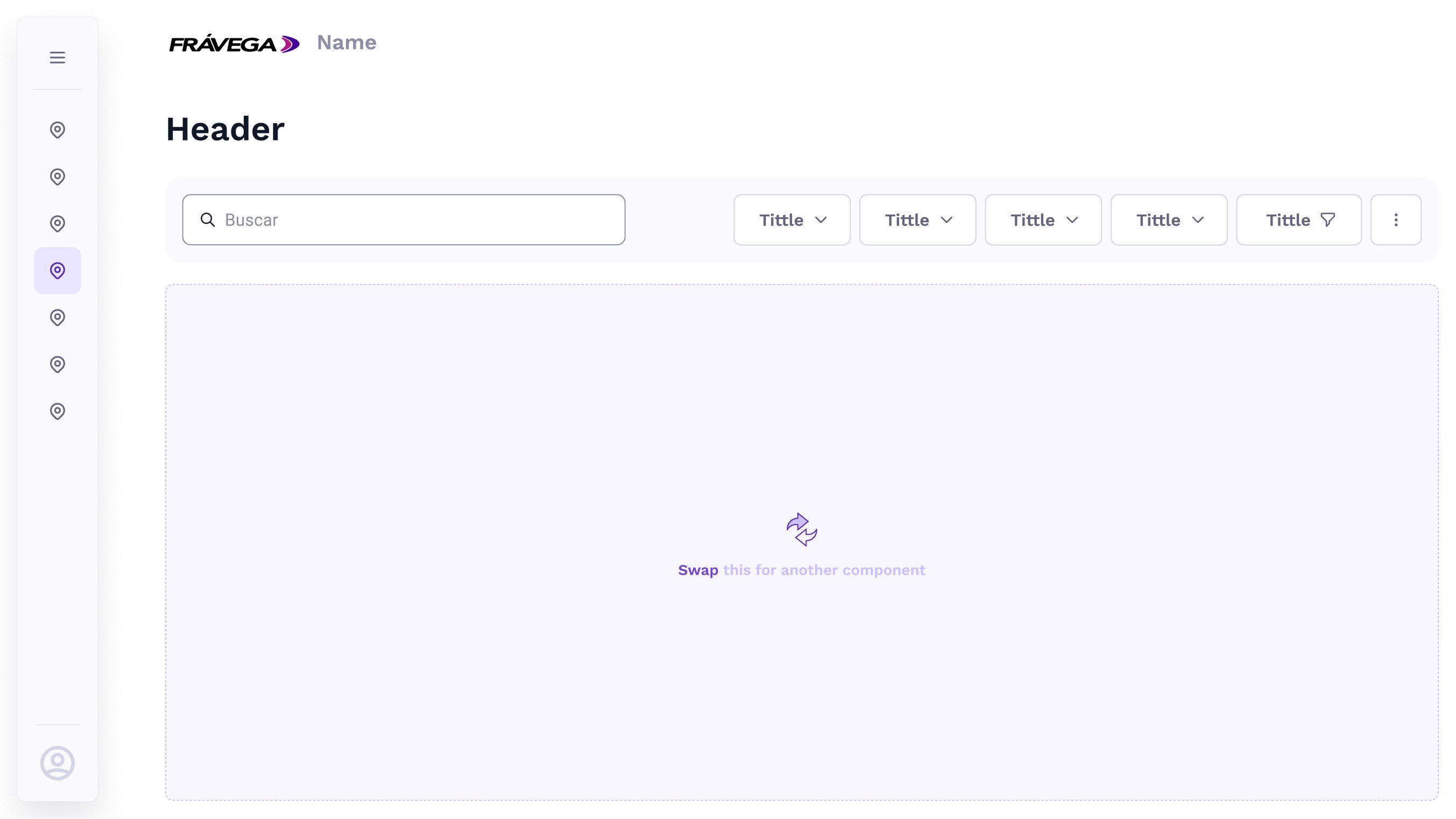Select the highlighted purple location pin
The image size is (1456, 819).
coord(57,271)
